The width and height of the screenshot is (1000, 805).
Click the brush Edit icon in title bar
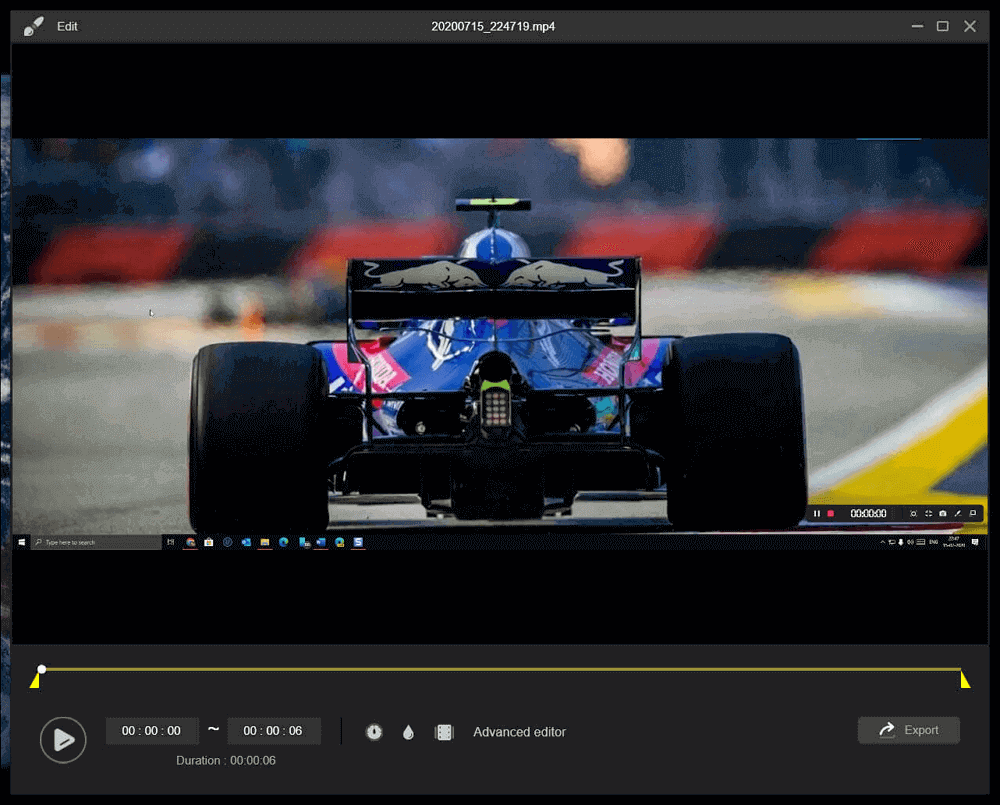[33, 26]
